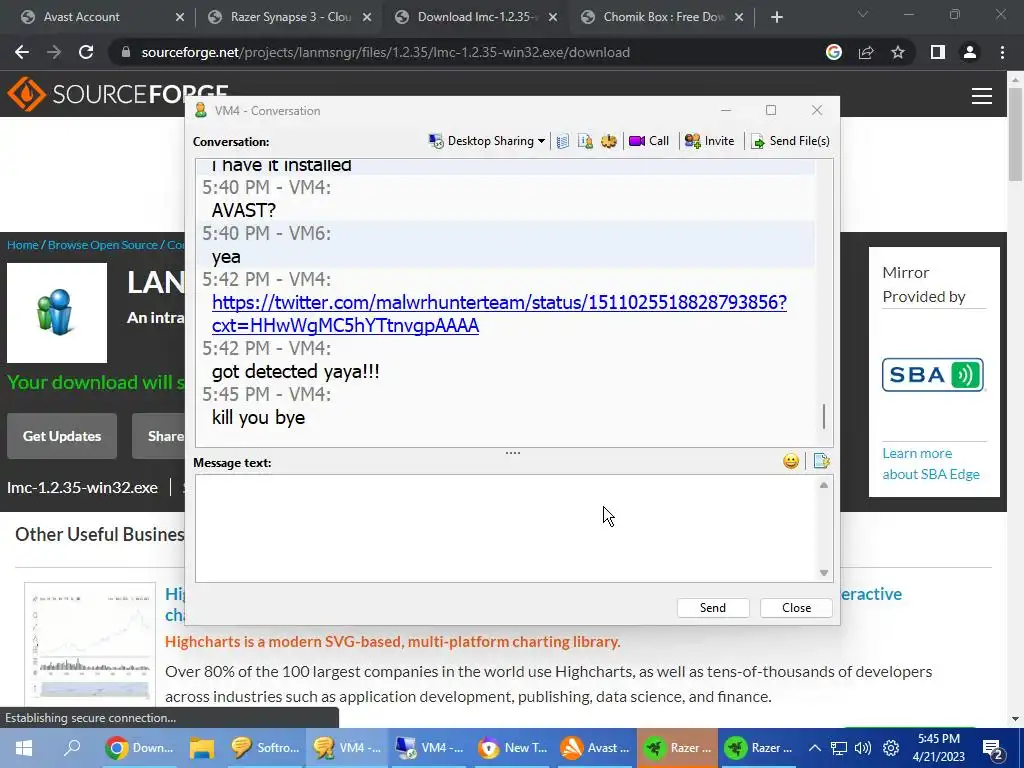Click the volume speaker tray icon

pos(863,748)
